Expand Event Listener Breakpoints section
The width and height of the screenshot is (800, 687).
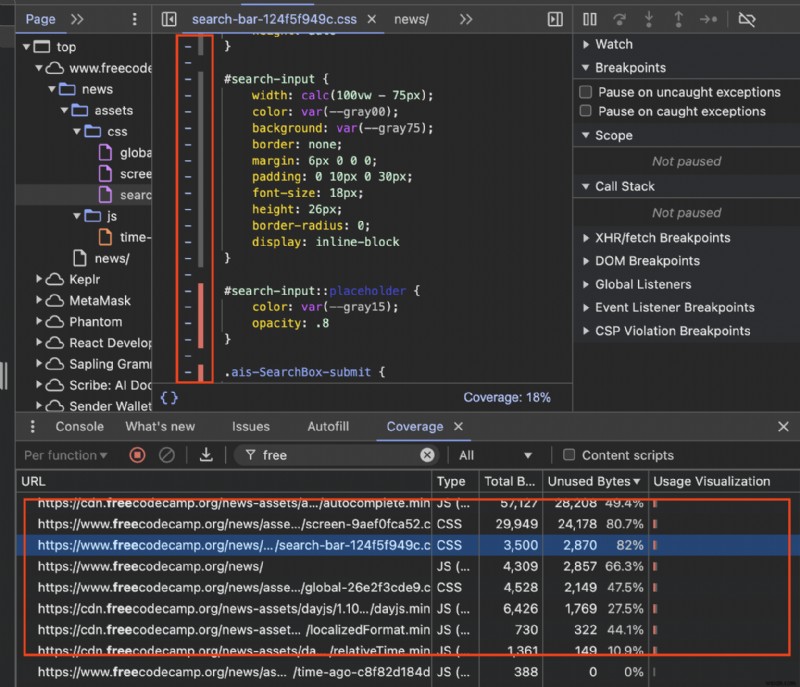(x=586, y=308)
